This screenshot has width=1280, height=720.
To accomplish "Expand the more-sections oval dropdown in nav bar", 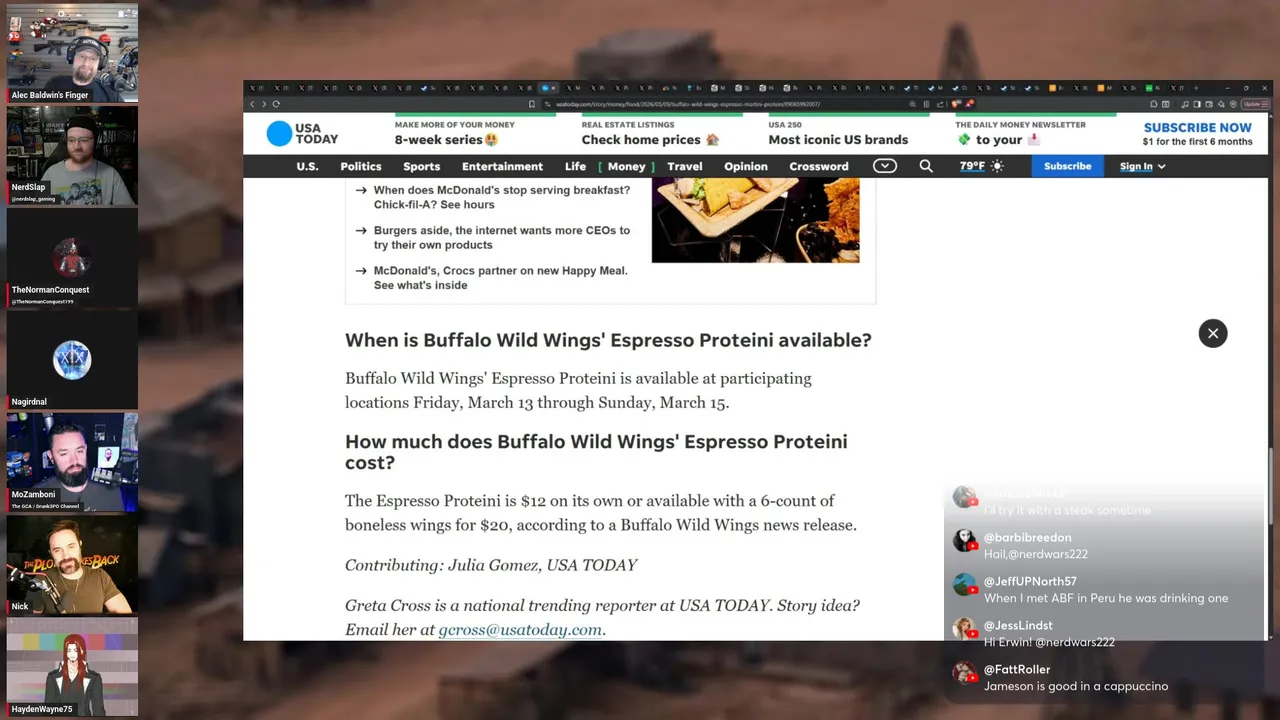I will [x=885, y=166].
